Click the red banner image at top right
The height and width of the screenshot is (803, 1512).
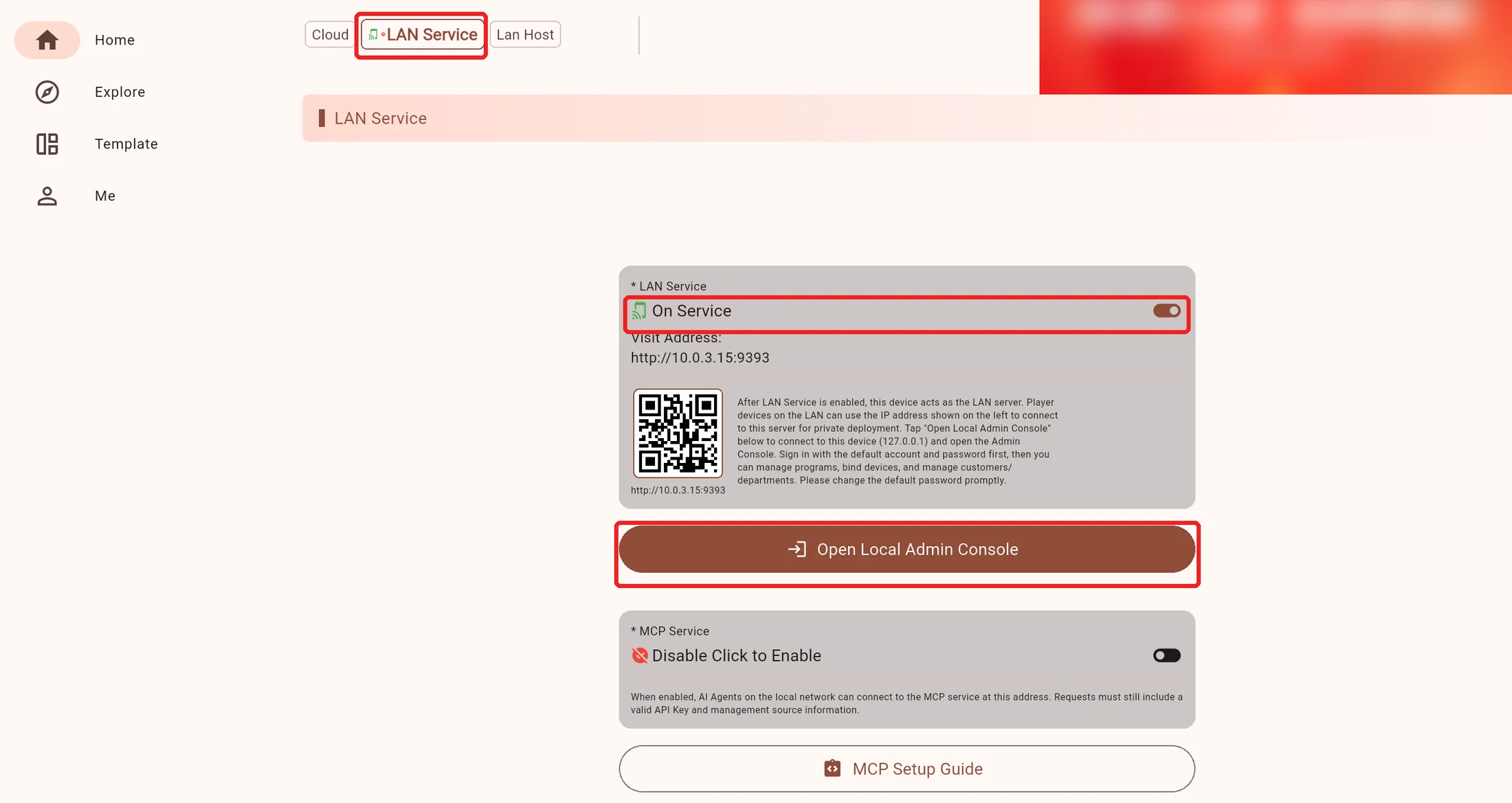tap(1275, 47)
